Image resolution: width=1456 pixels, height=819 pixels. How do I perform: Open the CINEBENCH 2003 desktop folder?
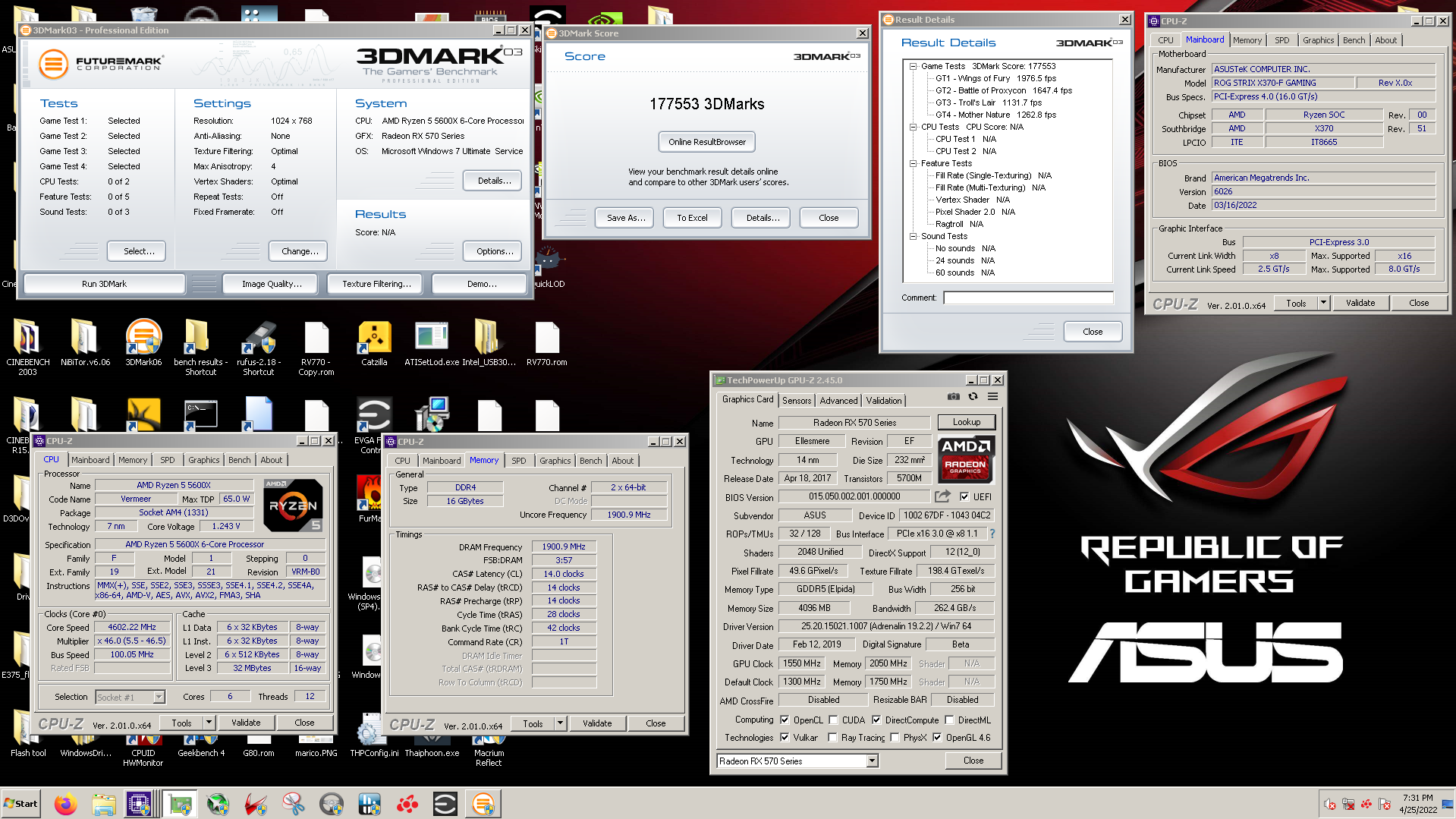click(27, 348)
